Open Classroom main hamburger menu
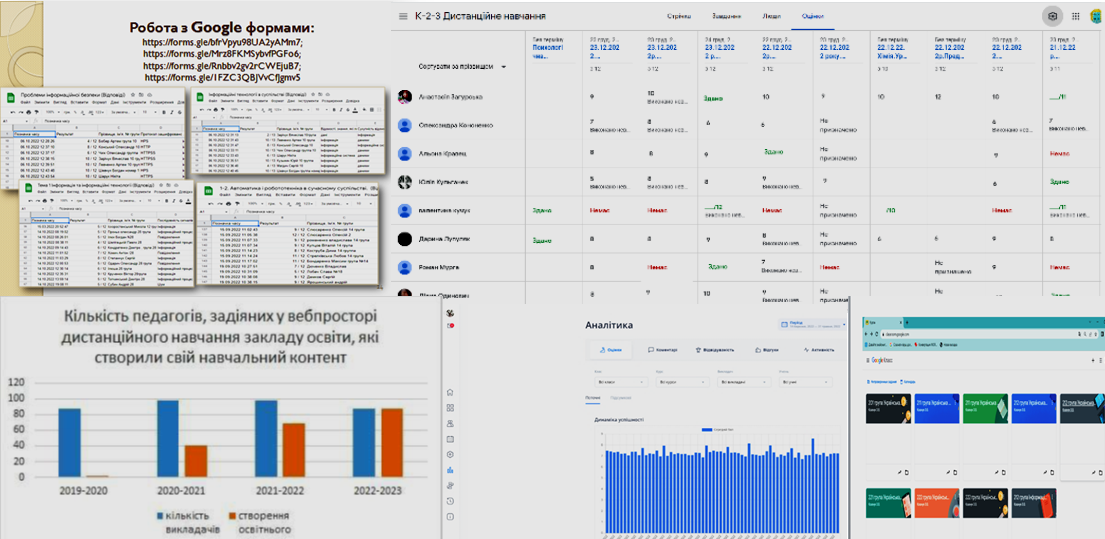Viewport: 1105px width, 539px height. coord(403,17)
